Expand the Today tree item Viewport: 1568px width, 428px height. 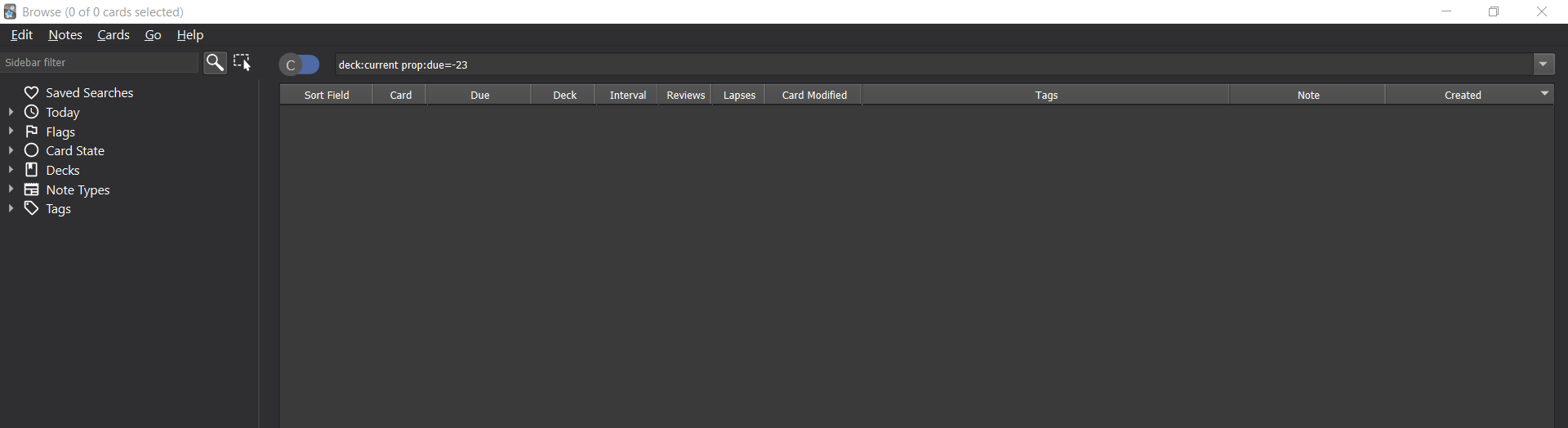(x=11, y=112)
